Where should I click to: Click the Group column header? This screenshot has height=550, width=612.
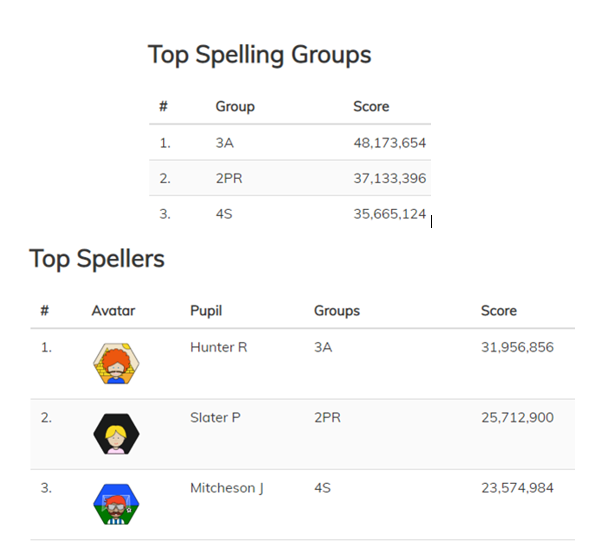(235, 107)
